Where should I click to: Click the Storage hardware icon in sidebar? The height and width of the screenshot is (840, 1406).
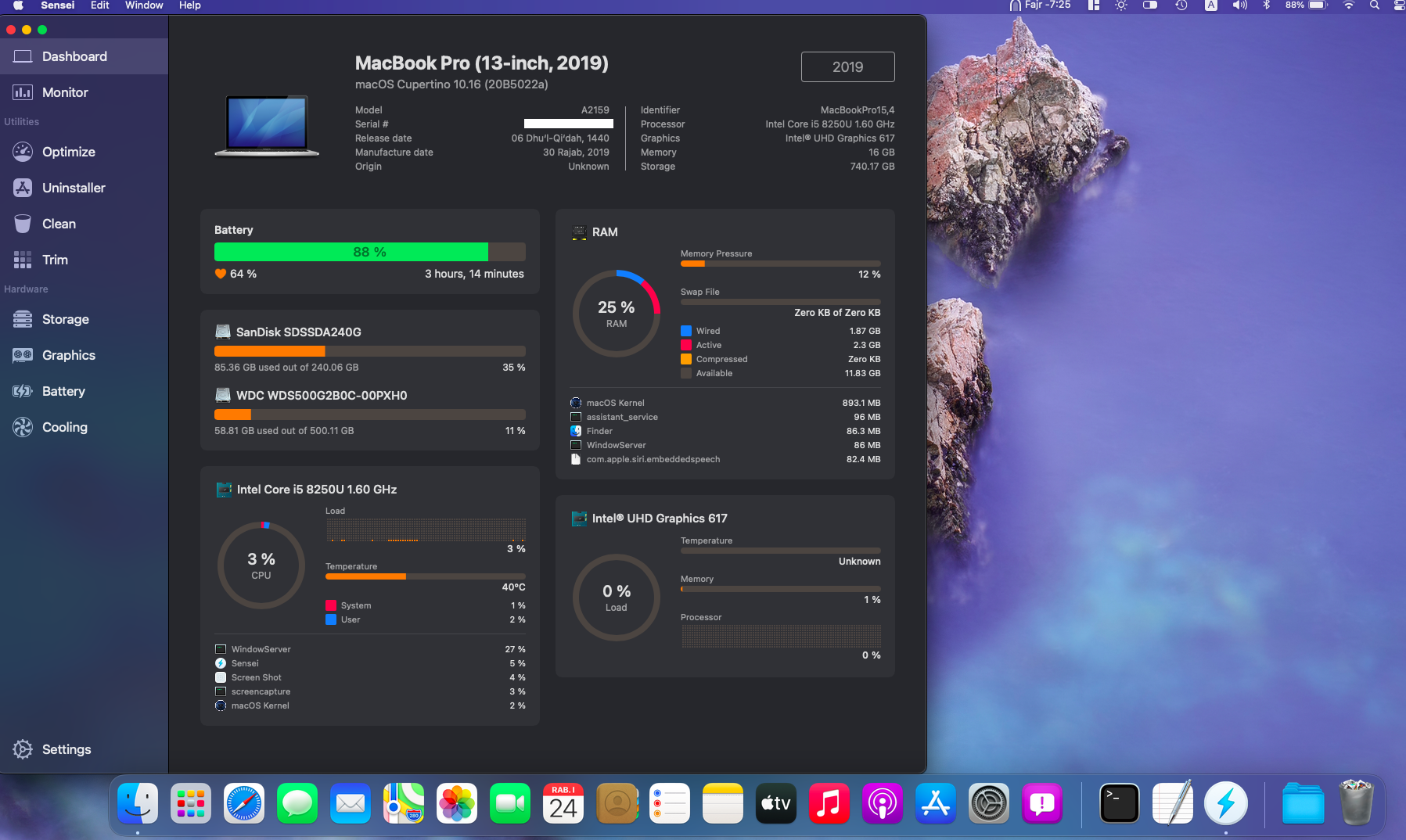(23, 319)
